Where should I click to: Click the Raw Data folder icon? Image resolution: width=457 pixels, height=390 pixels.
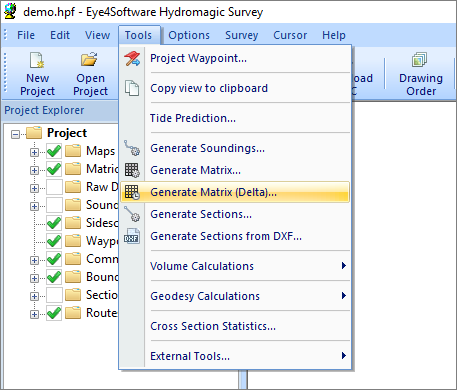click(73, 187)
